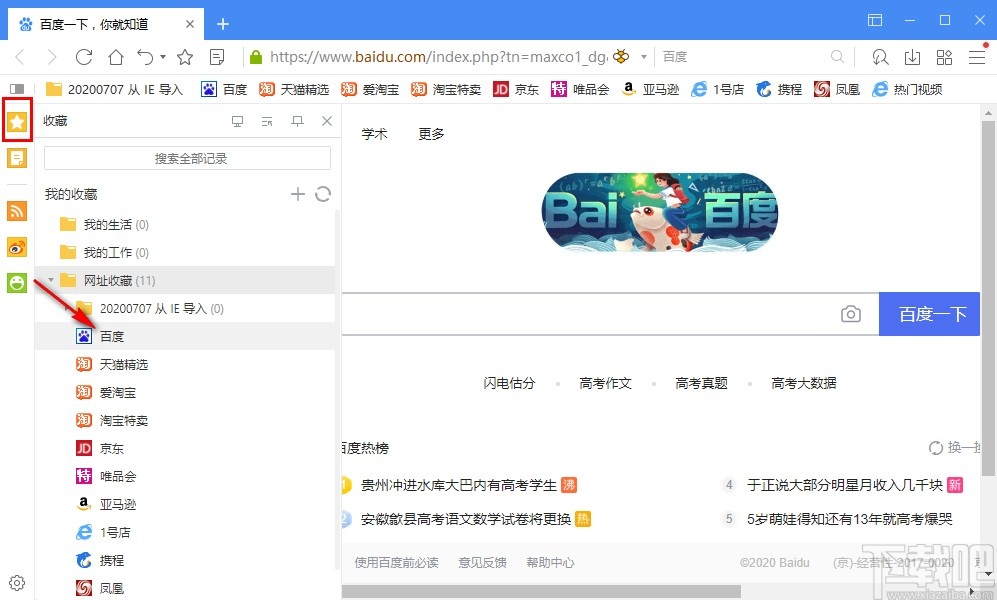Open the favorites star sidebar icon
Viewport: 997px width, 600px height.
17,121
